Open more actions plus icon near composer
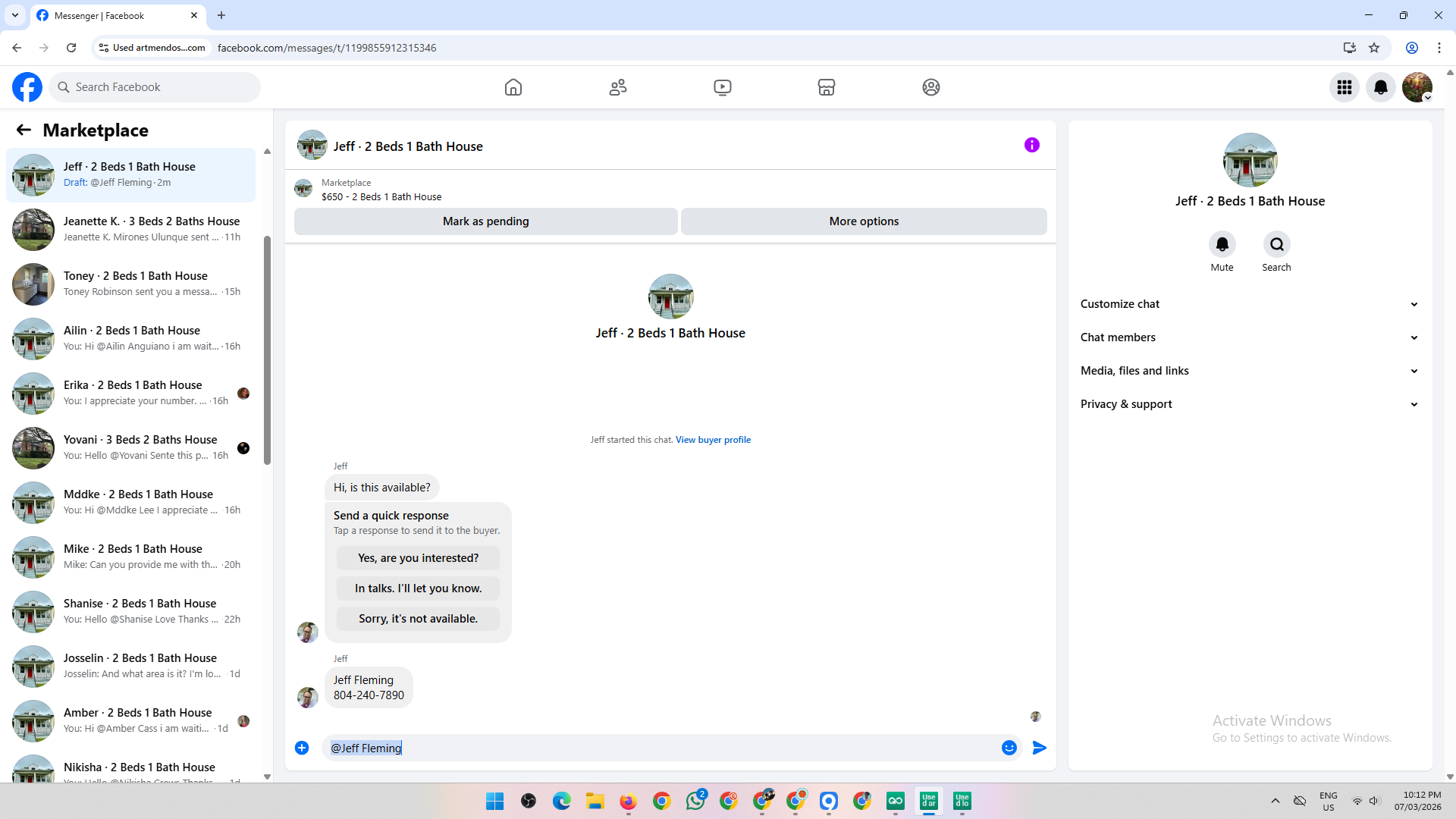The width and height of the screenshot is (1456, 819). (302, 748)
